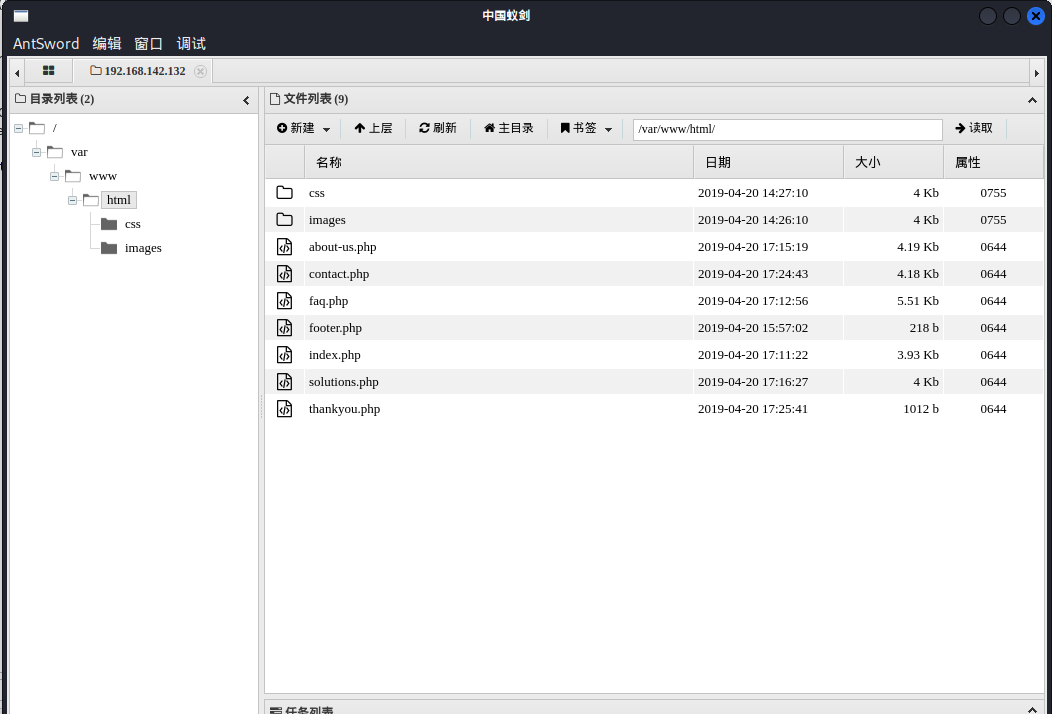
Task: Expand the 任务列表 panel chevron
Action: click(1032, 709)
